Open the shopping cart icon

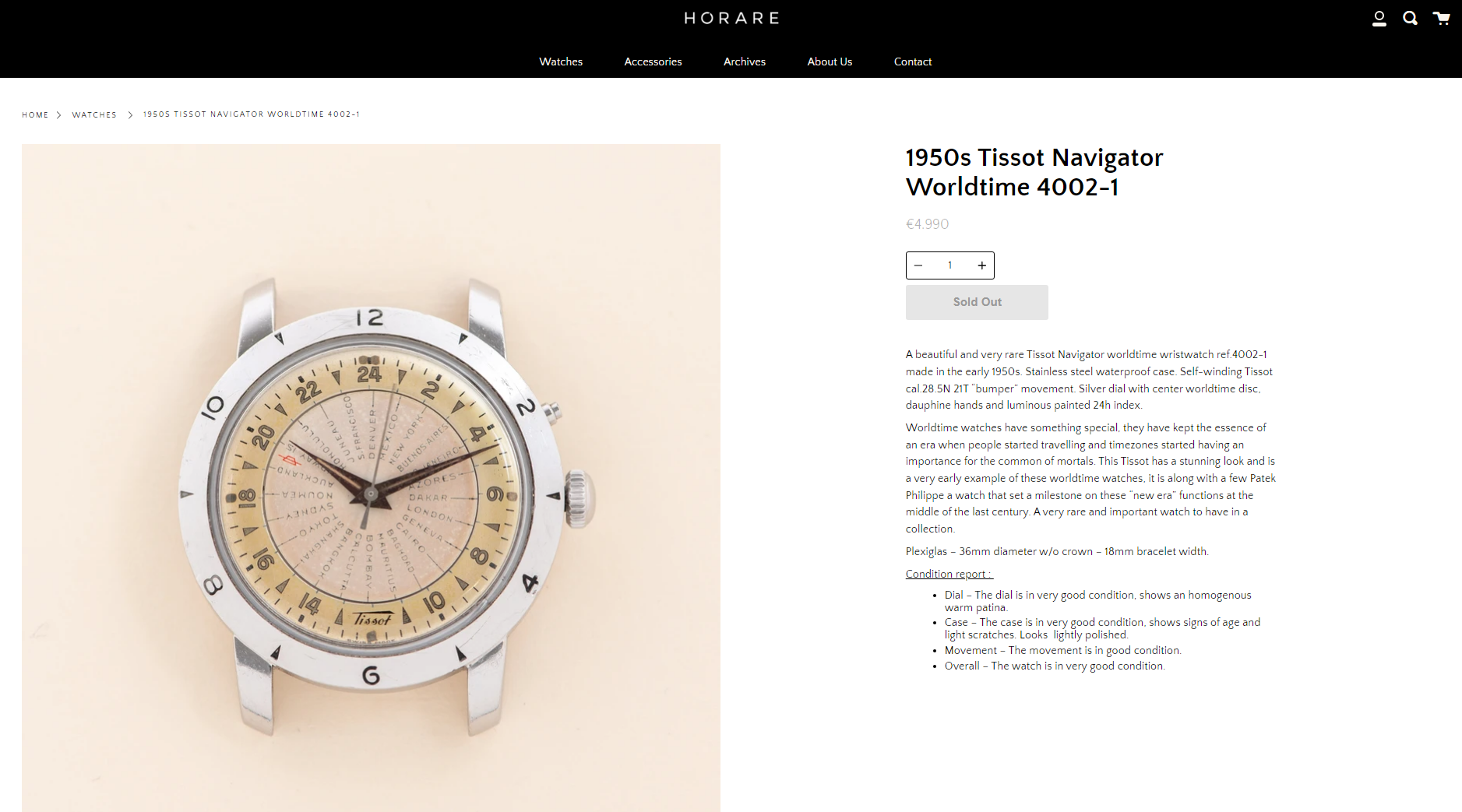1441,18
